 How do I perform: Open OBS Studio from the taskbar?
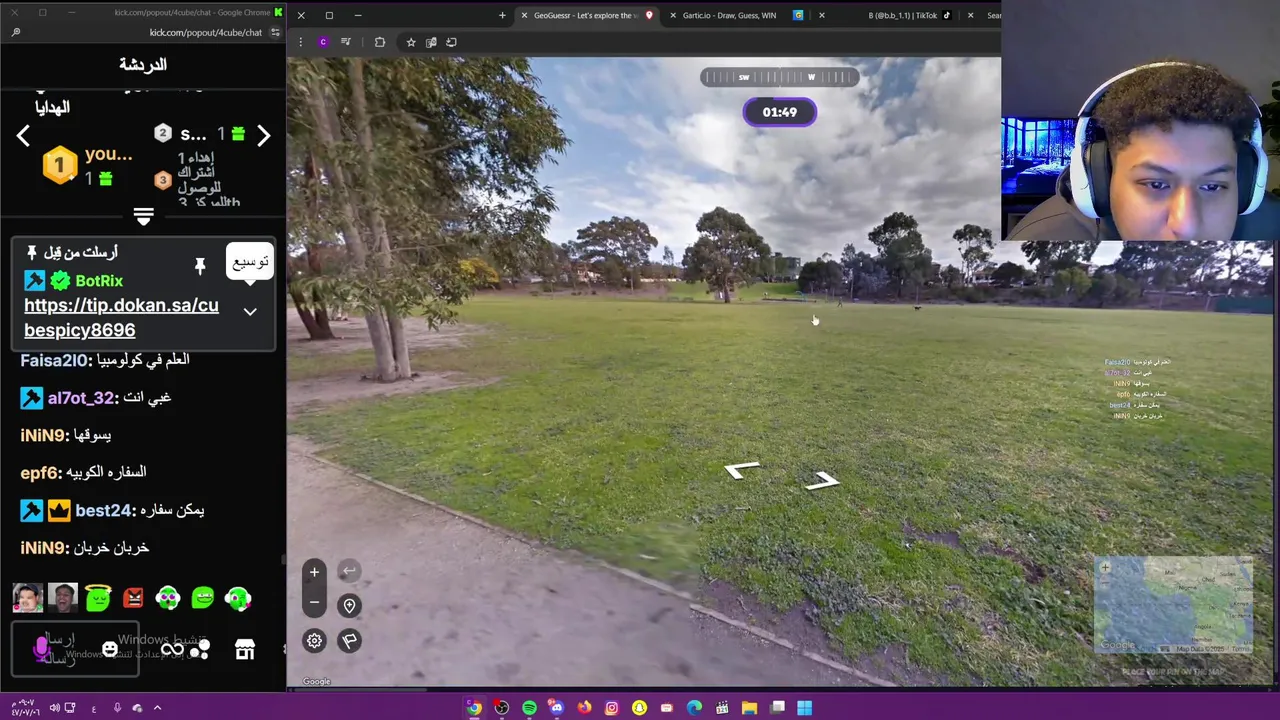501,708
